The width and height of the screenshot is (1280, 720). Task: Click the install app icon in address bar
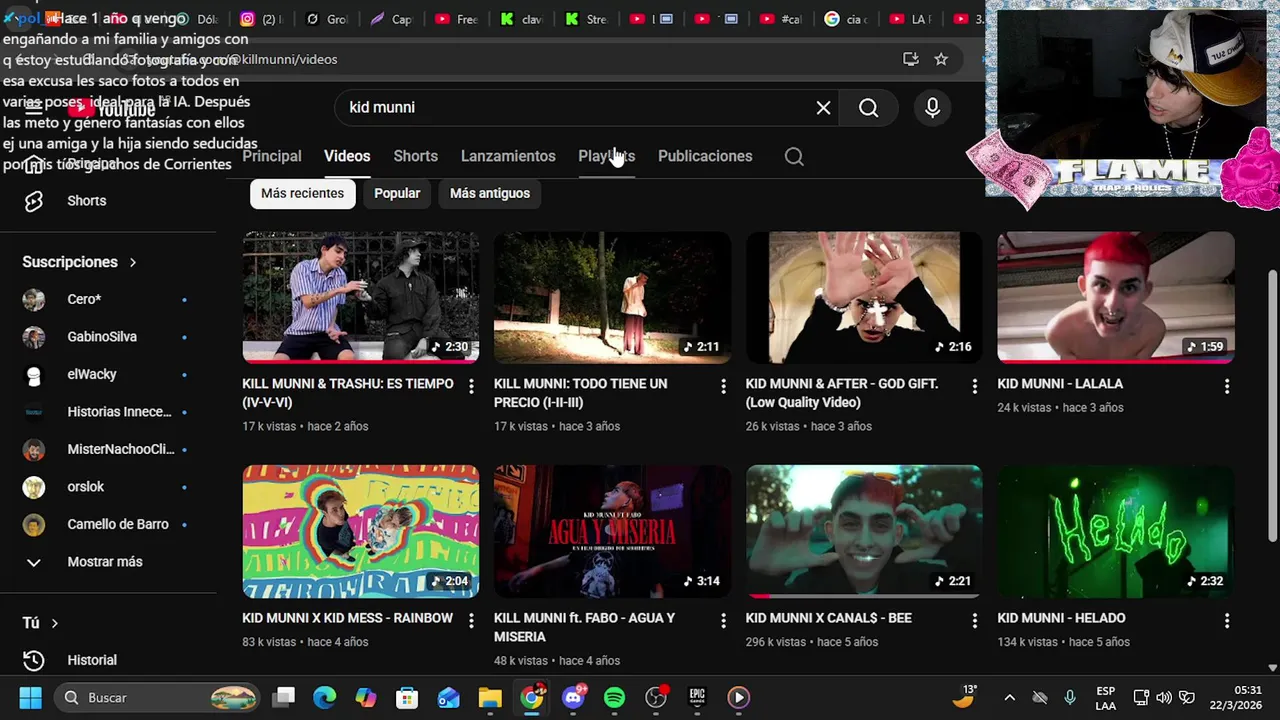coord(910,59)
